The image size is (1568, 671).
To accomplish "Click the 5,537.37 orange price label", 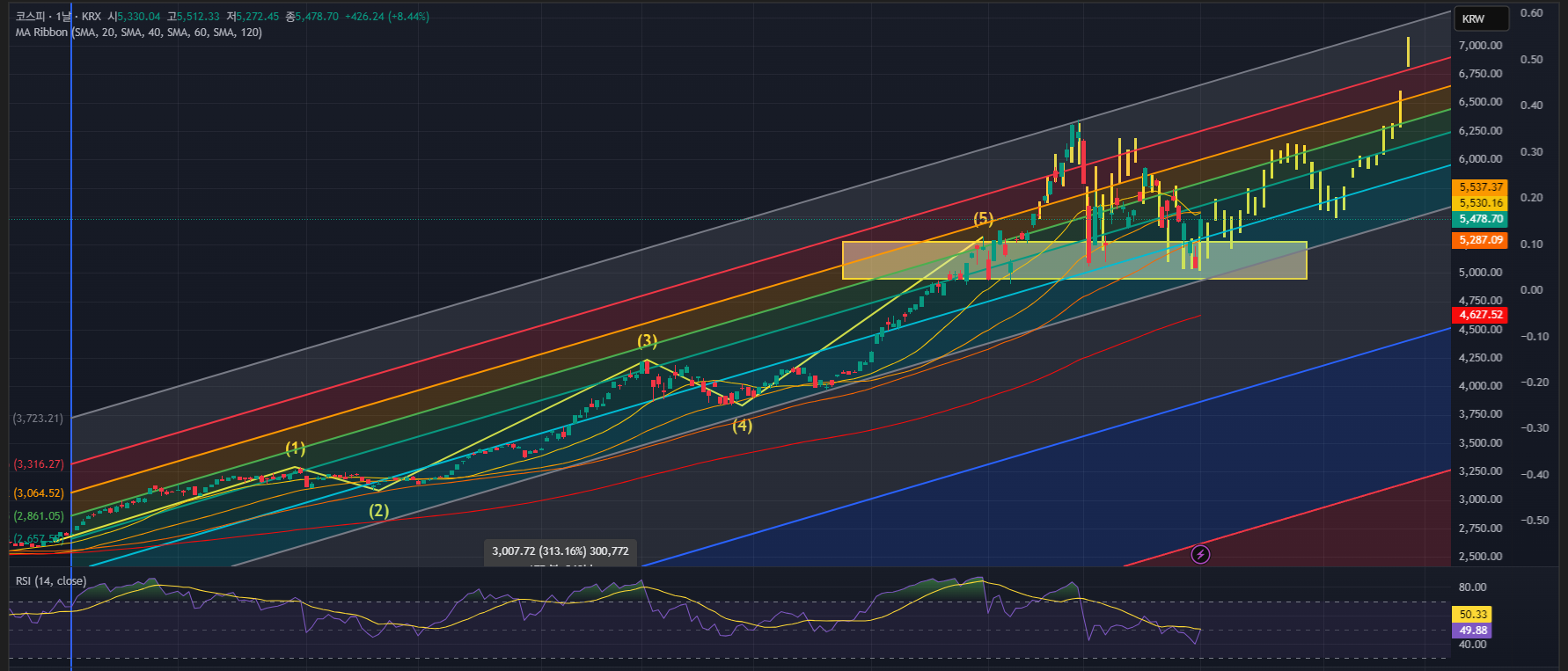I will pyautogui.click(x=1481, y=187).
